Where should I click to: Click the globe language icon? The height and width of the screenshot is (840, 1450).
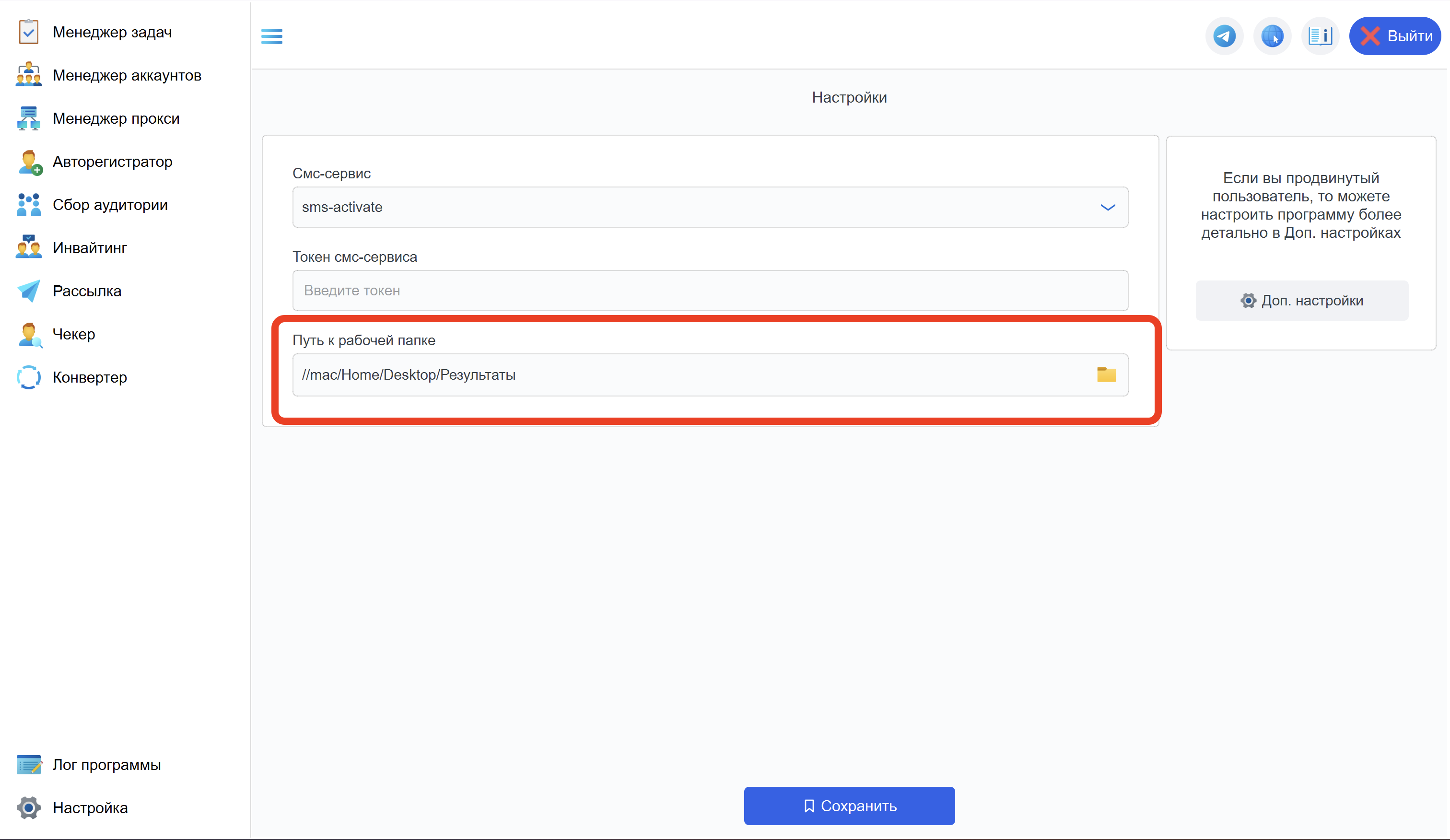click(1272, 36)
